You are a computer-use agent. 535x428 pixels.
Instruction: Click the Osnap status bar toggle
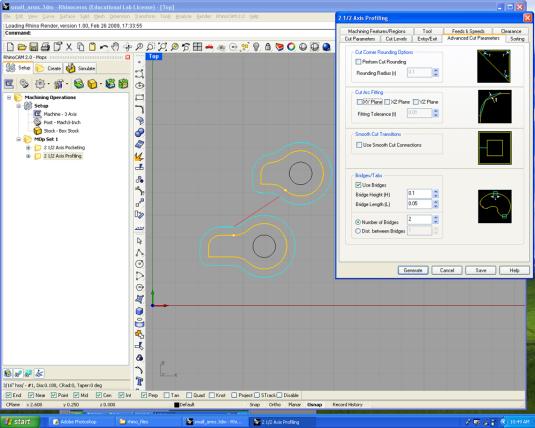[314, 405]
